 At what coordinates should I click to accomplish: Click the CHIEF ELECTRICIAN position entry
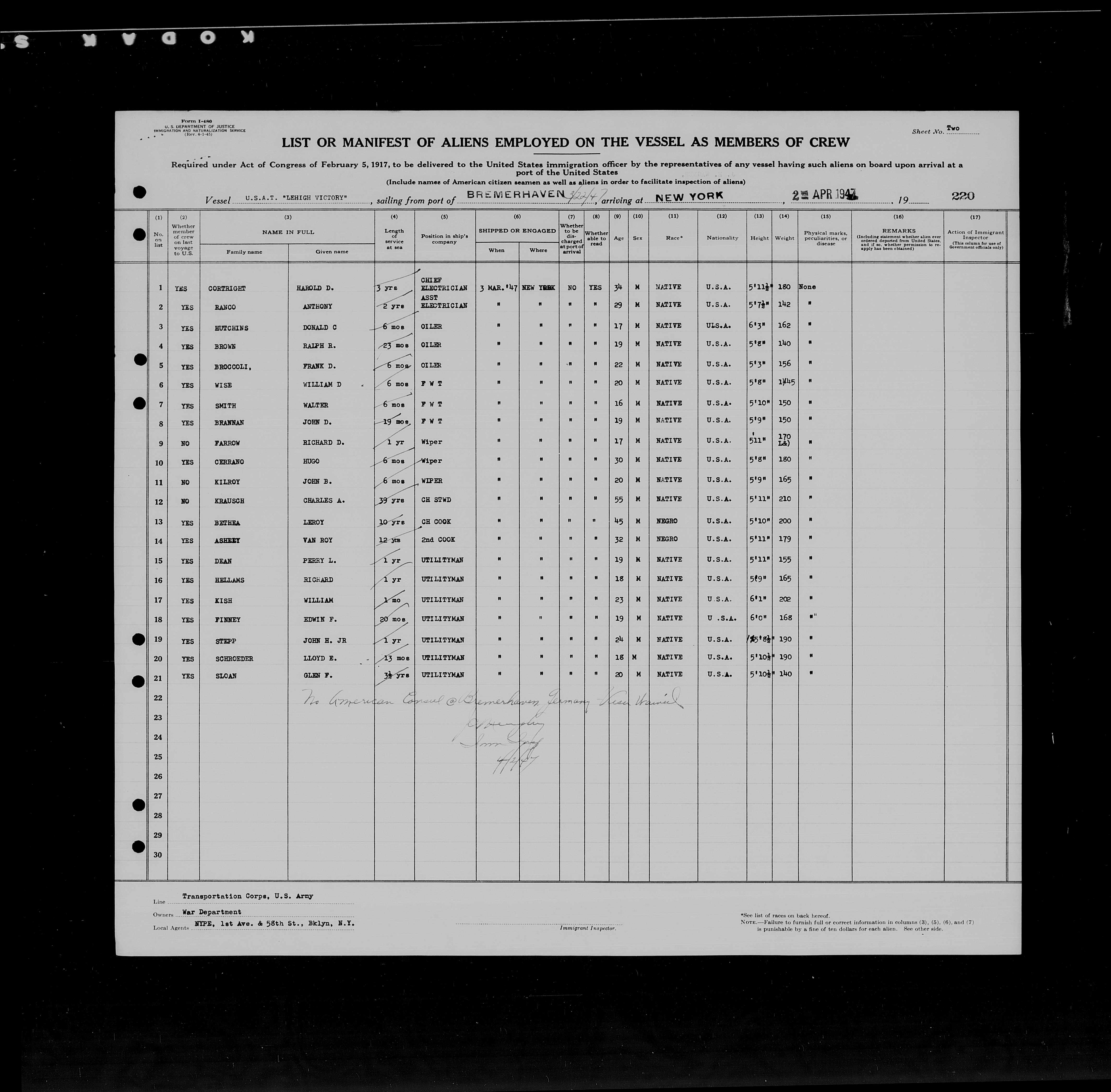coord(444,284)
